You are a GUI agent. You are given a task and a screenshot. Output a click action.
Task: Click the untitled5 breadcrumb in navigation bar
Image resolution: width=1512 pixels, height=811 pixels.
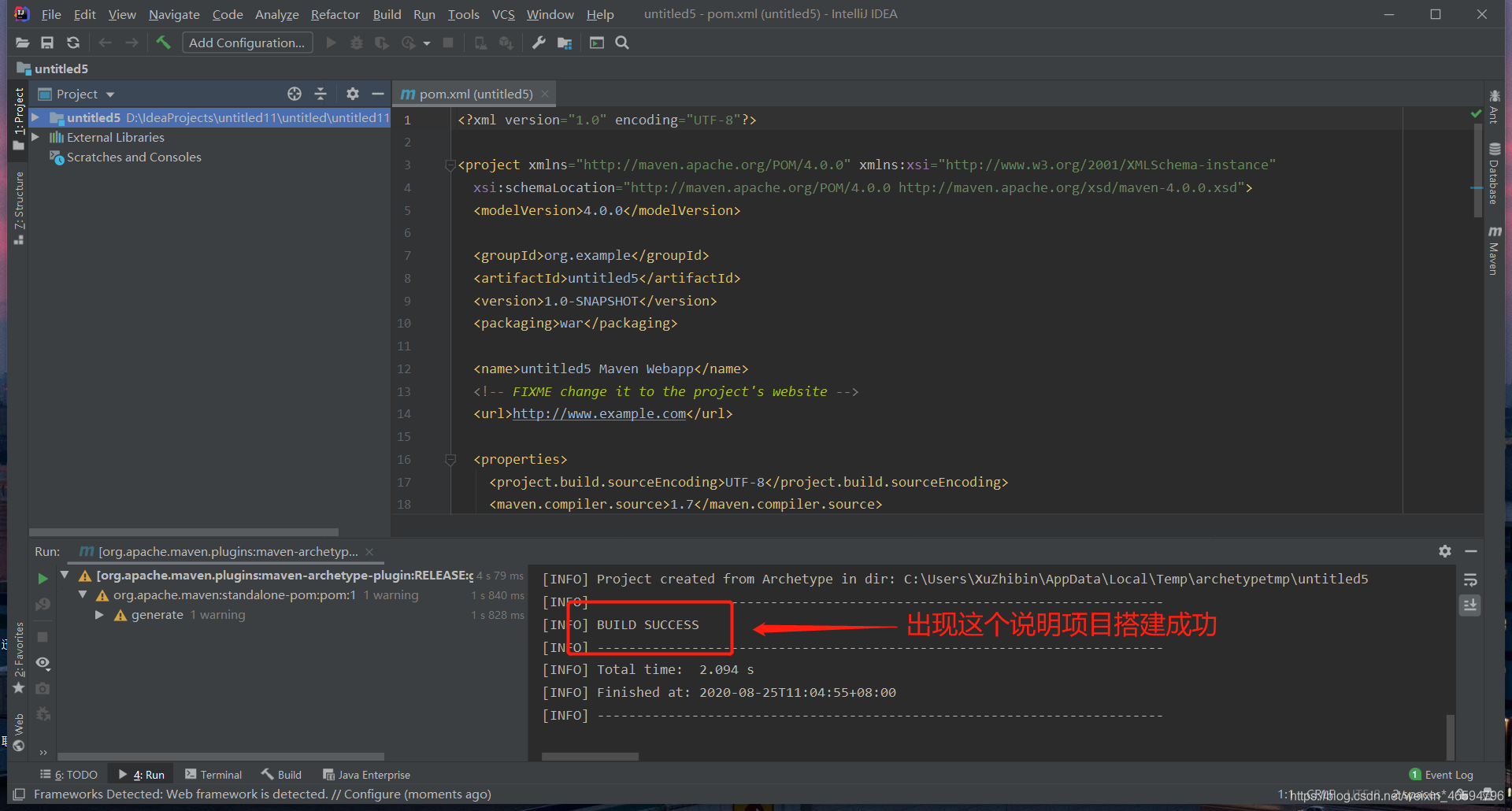pos(53,69)
